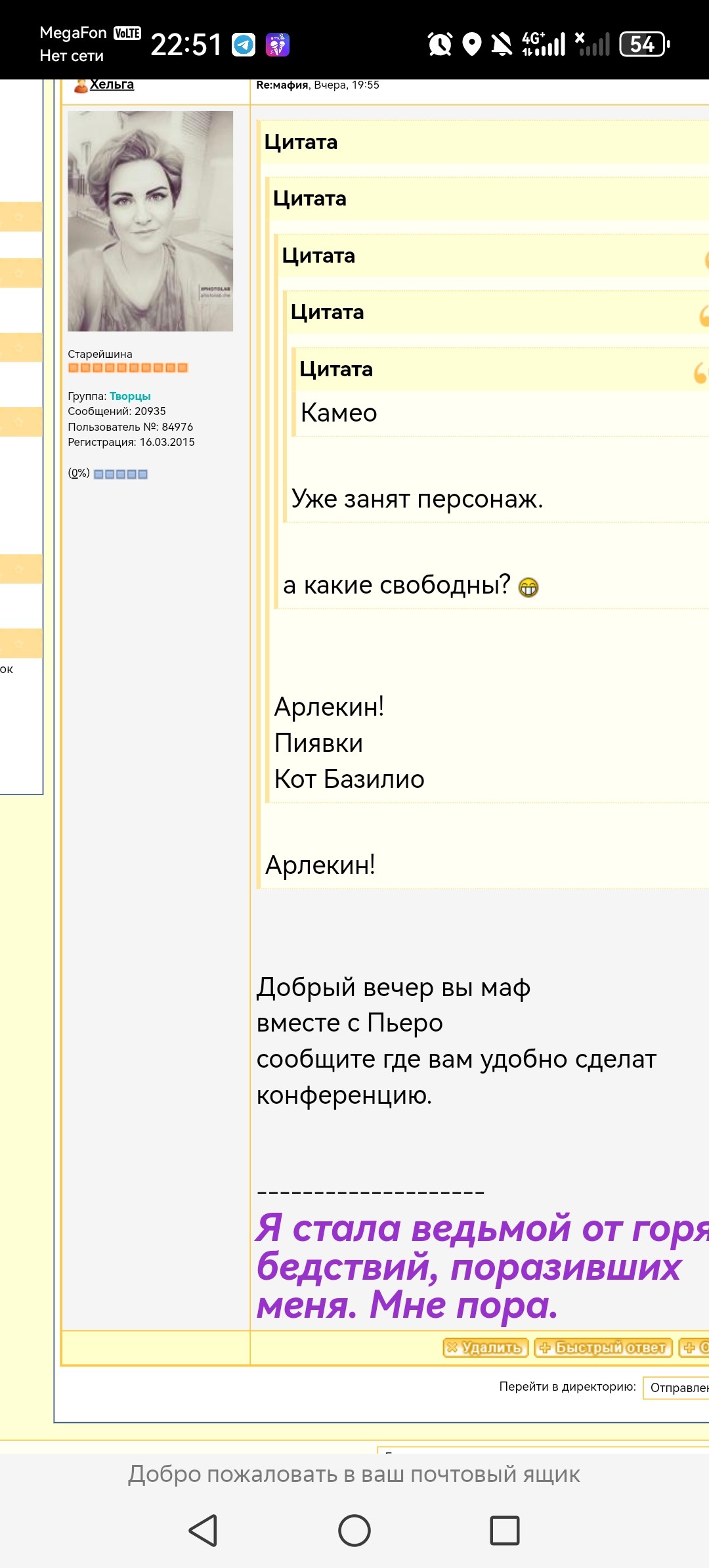This screenshot has width=709, height=1568.
Task: Open Хельга user profile link
Action: point(112,84)
